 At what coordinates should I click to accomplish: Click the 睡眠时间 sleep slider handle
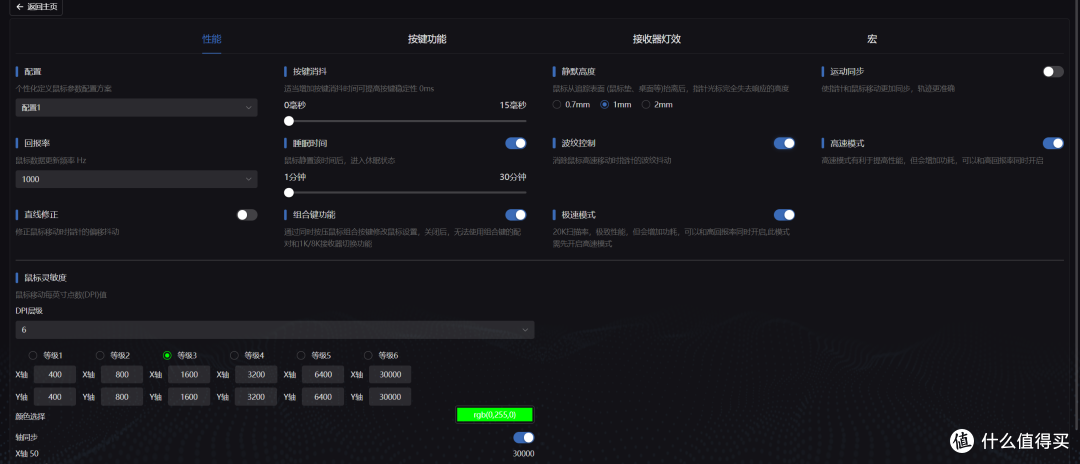(289, 192)
